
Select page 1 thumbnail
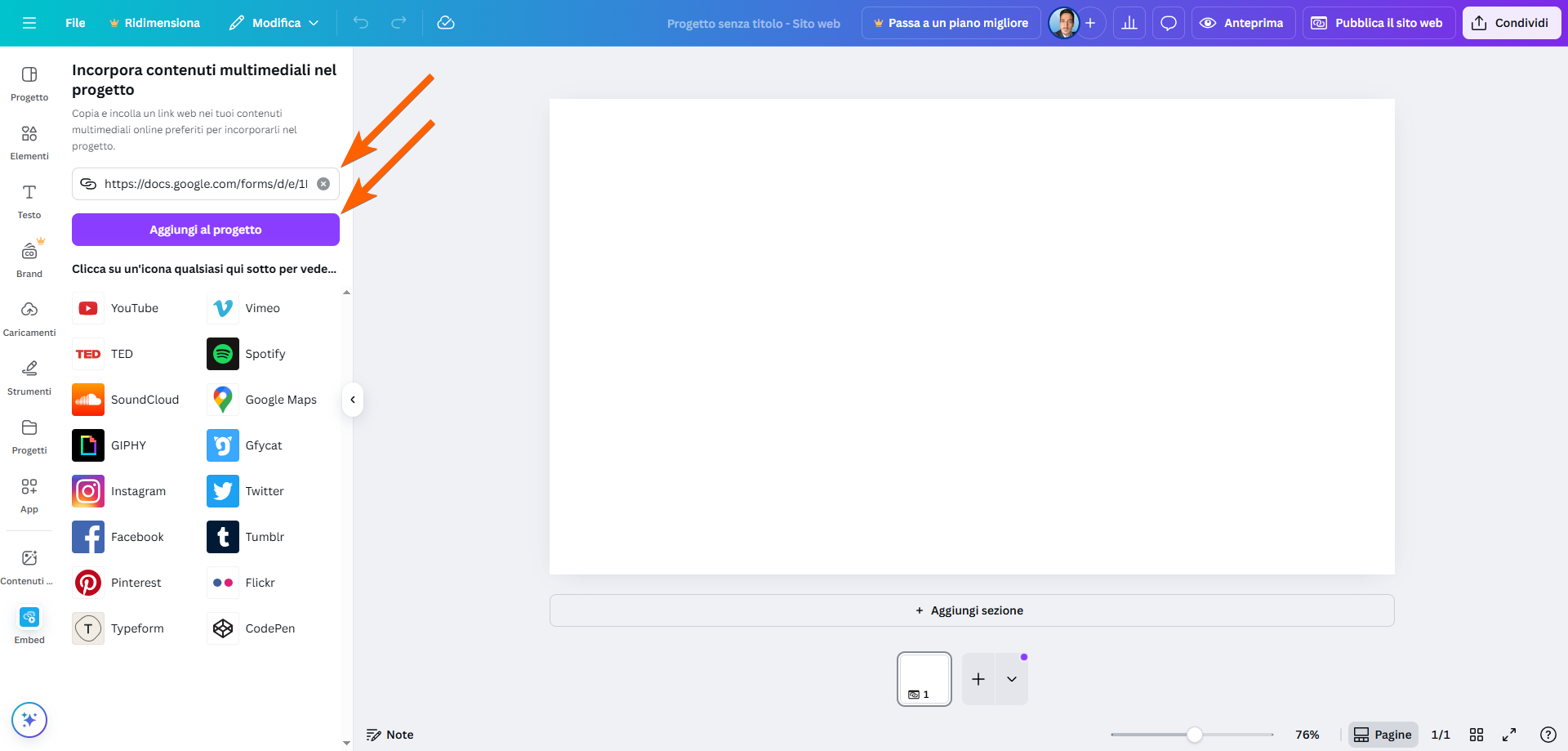click(924, 678)
